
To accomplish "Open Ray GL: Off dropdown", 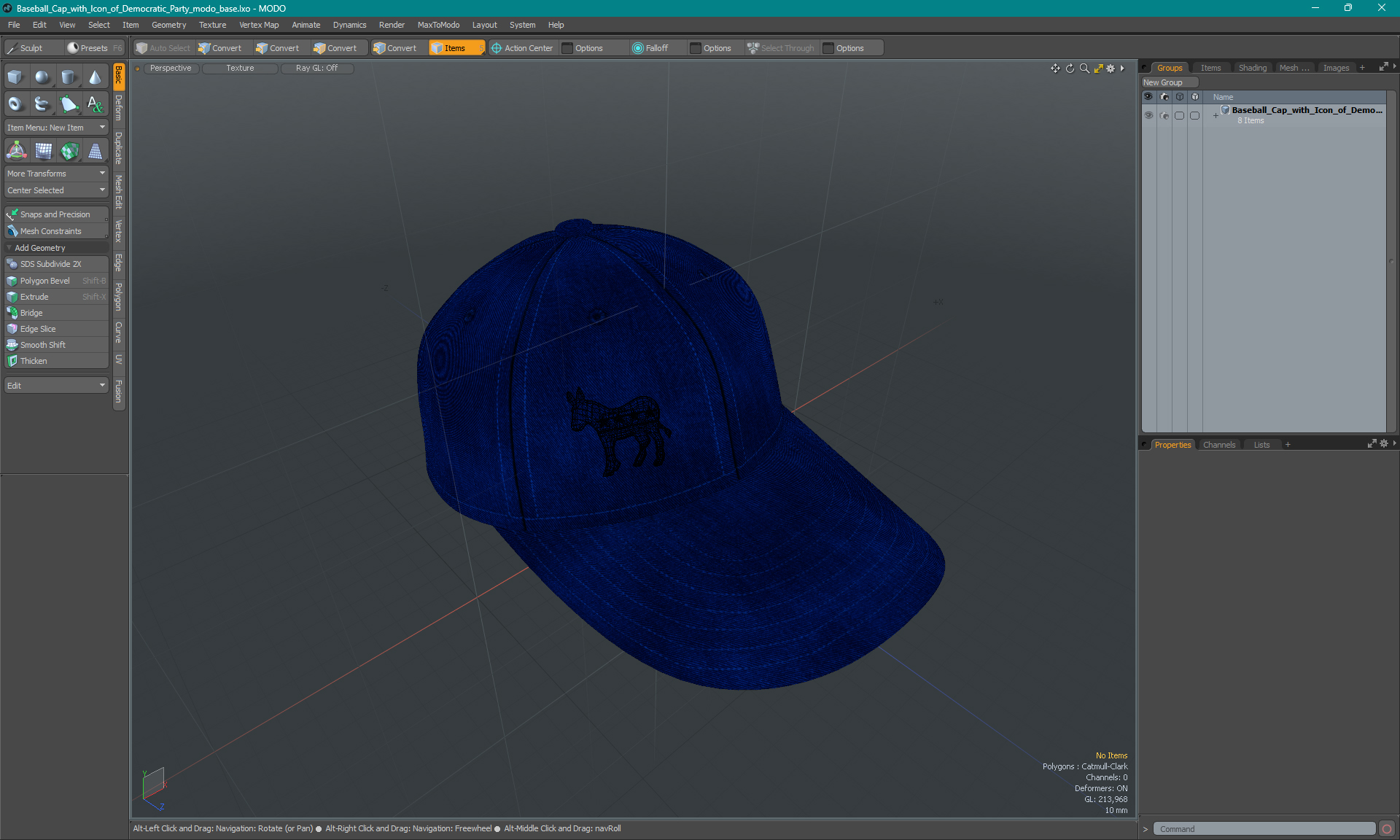I will [316, 68].
